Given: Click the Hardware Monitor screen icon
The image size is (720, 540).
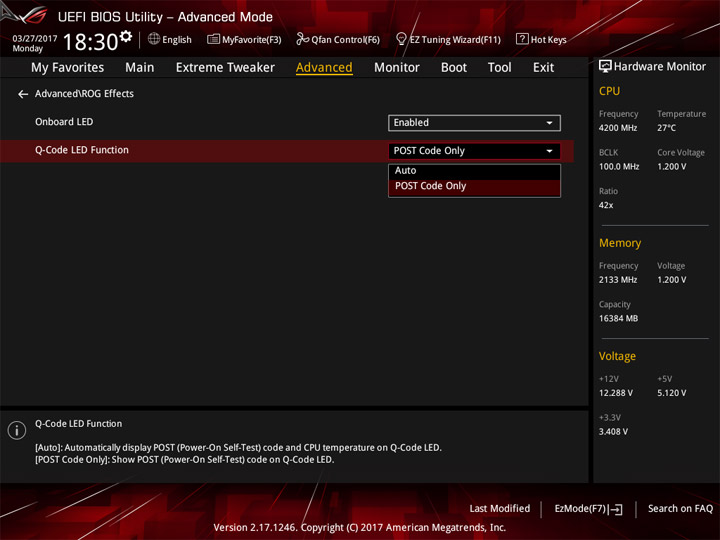Looking at the screenshot, I should (x=605, y=67).
